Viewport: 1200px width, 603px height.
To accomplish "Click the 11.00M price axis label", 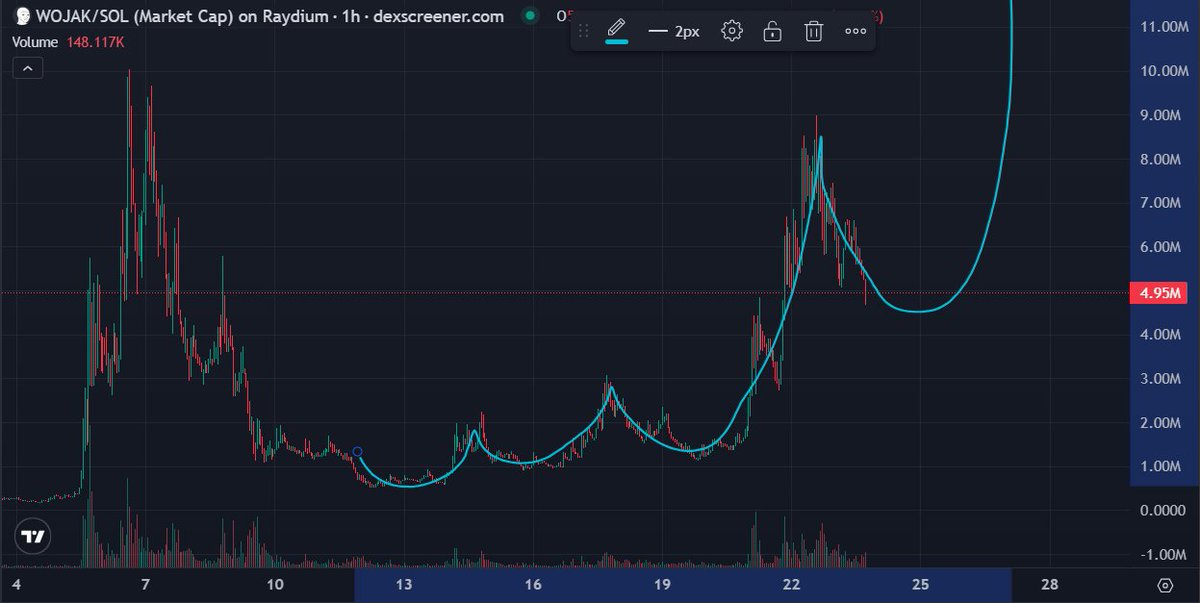I will (1166, 27).
